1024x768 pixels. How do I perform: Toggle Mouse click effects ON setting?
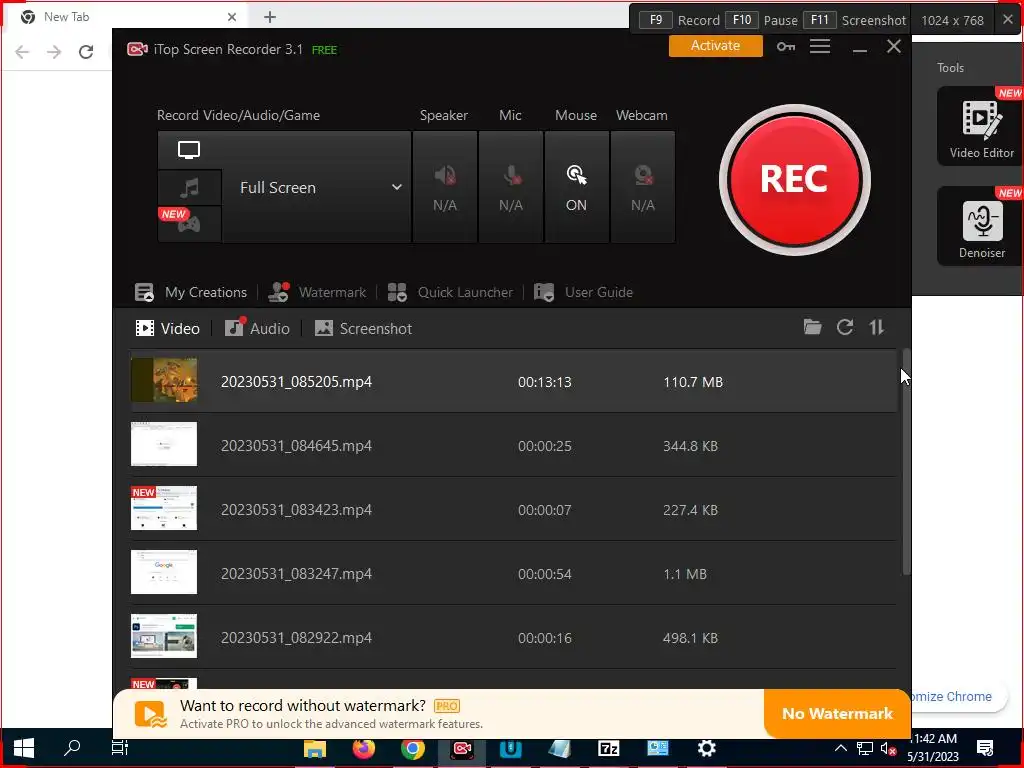click(x=576, y=187)
